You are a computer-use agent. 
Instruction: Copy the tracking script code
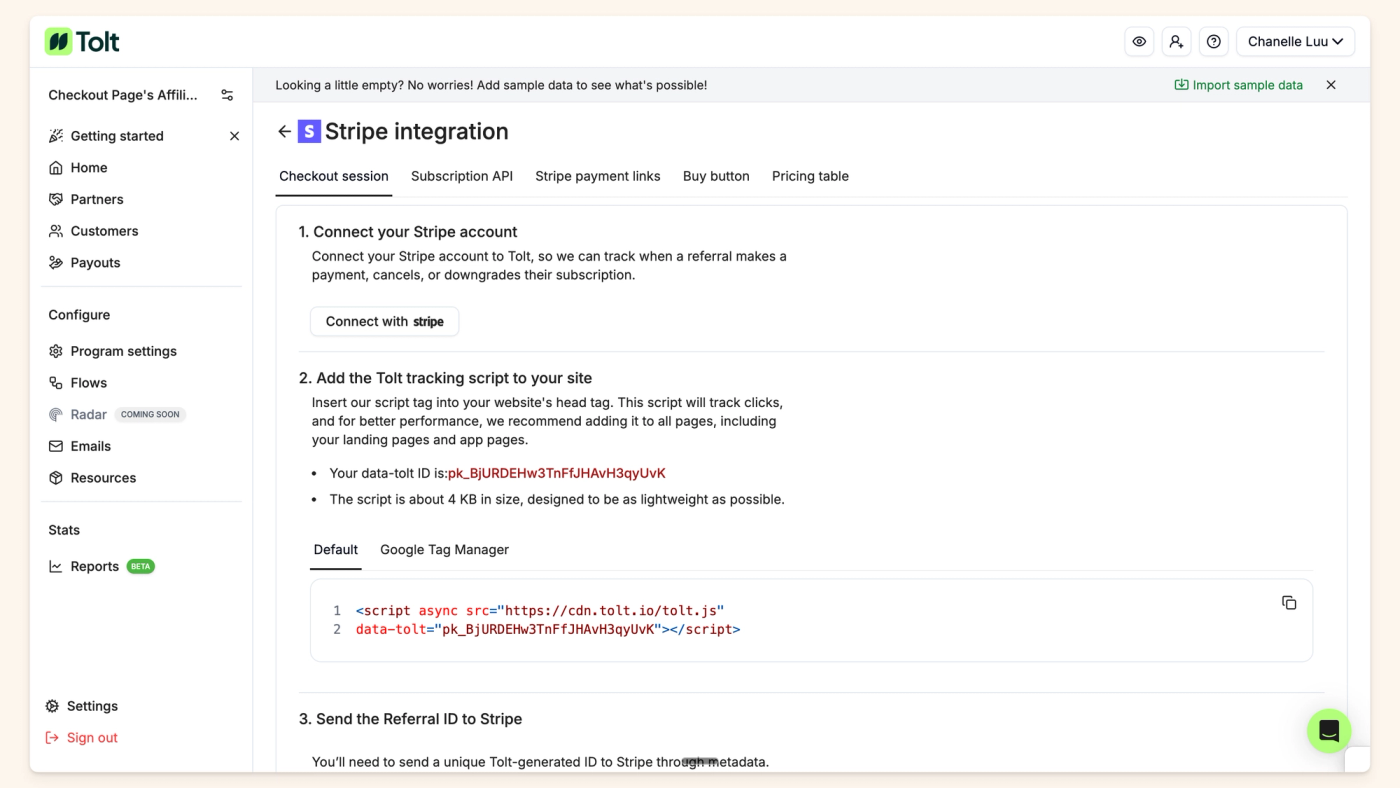click(1289, 602)
